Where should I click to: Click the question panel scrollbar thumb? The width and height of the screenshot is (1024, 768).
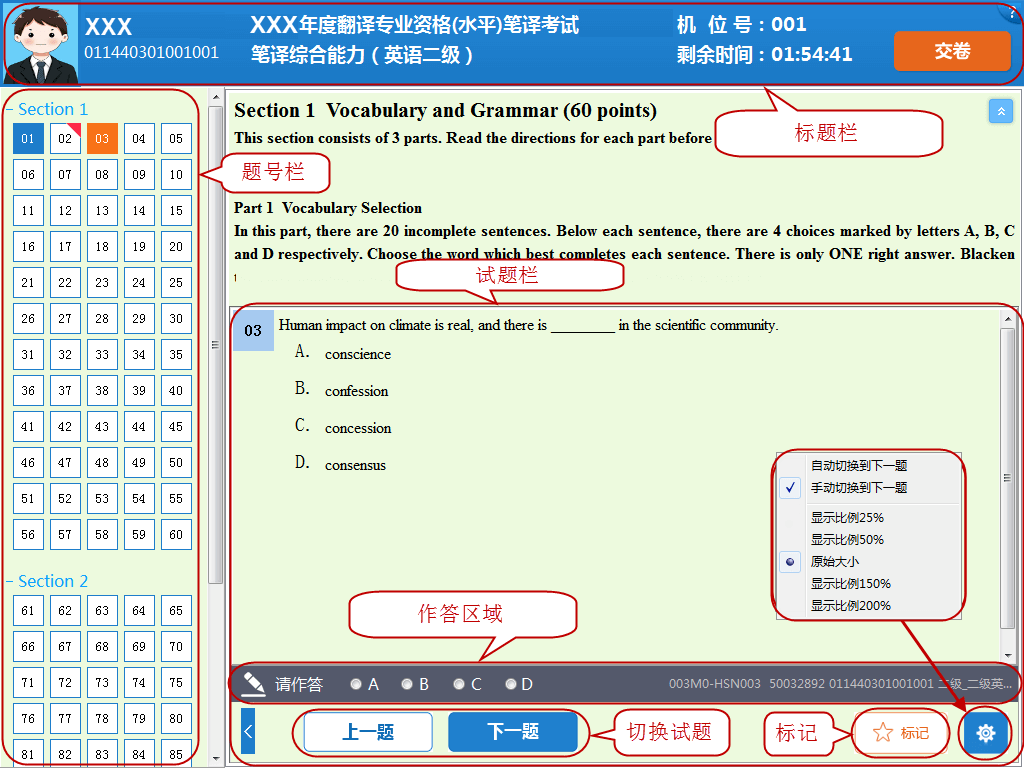1008,478
